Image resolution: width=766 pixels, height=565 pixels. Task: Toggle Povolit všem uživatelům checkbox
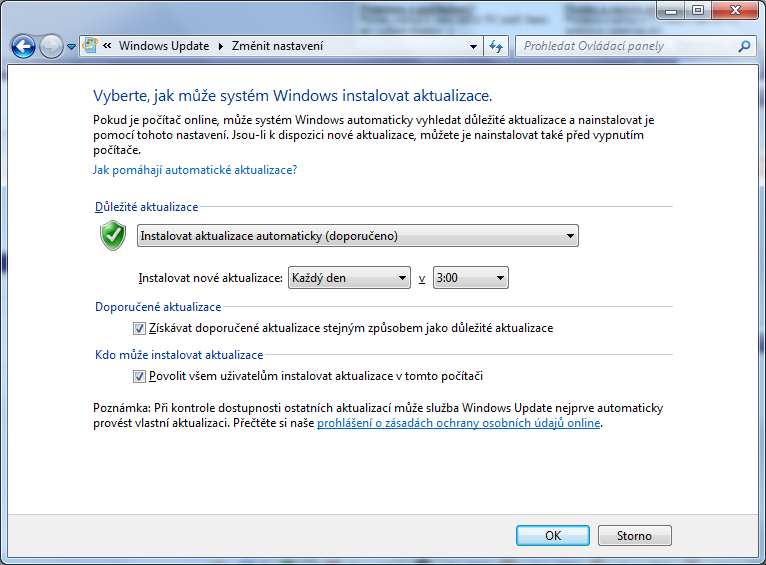point(139,376)
